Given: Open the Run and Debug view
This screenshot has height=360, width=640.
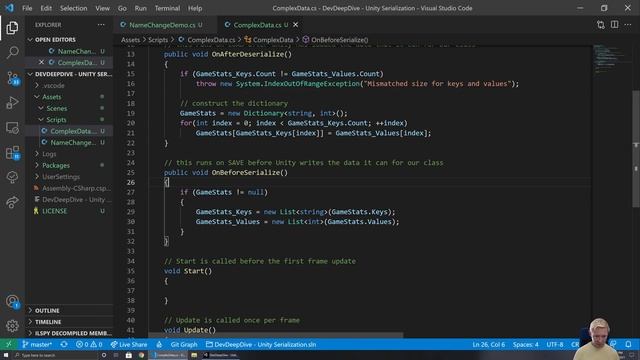Looking at the screenshot, I should pos(12,102).
